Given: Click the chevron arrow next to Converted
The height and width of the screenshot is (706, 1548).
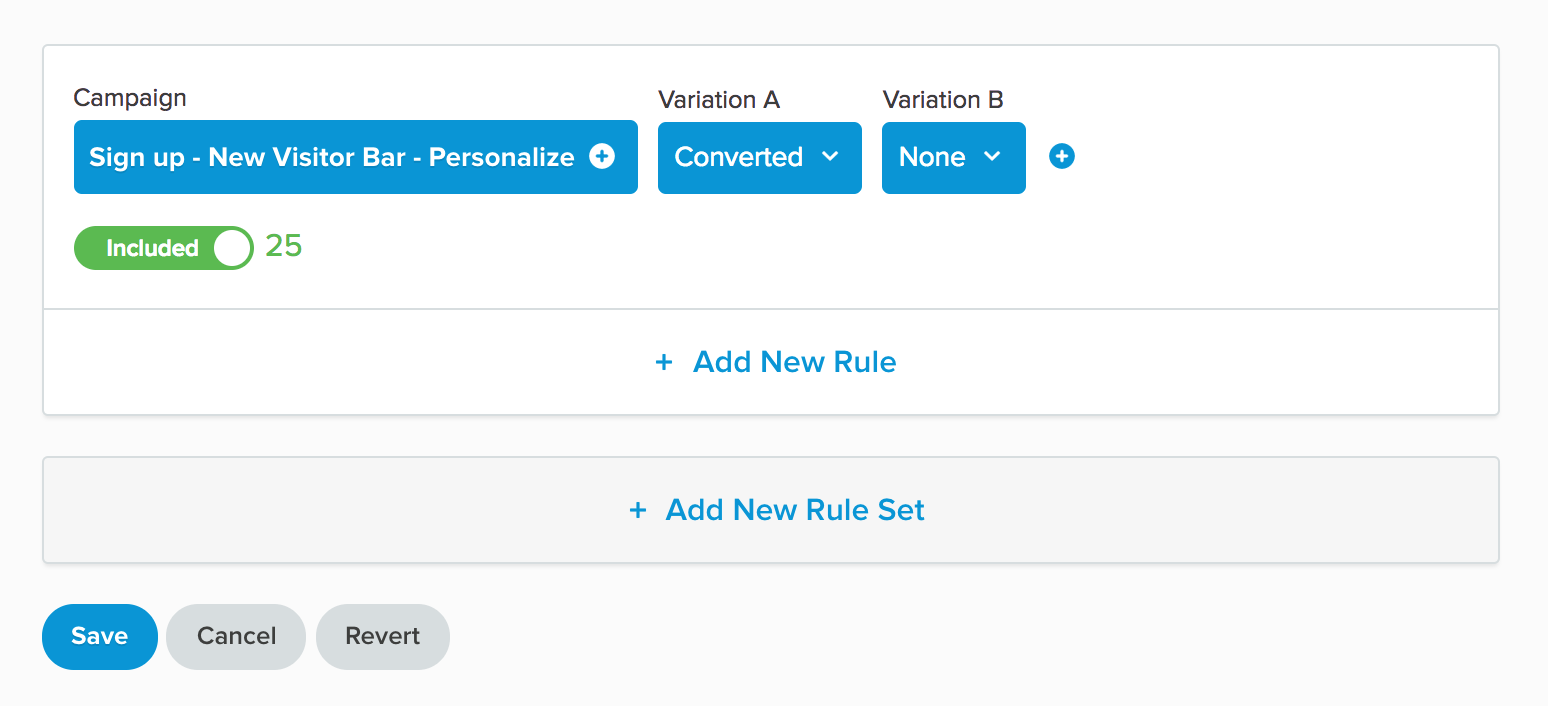Looking at the screenshot, I should 830,157.
